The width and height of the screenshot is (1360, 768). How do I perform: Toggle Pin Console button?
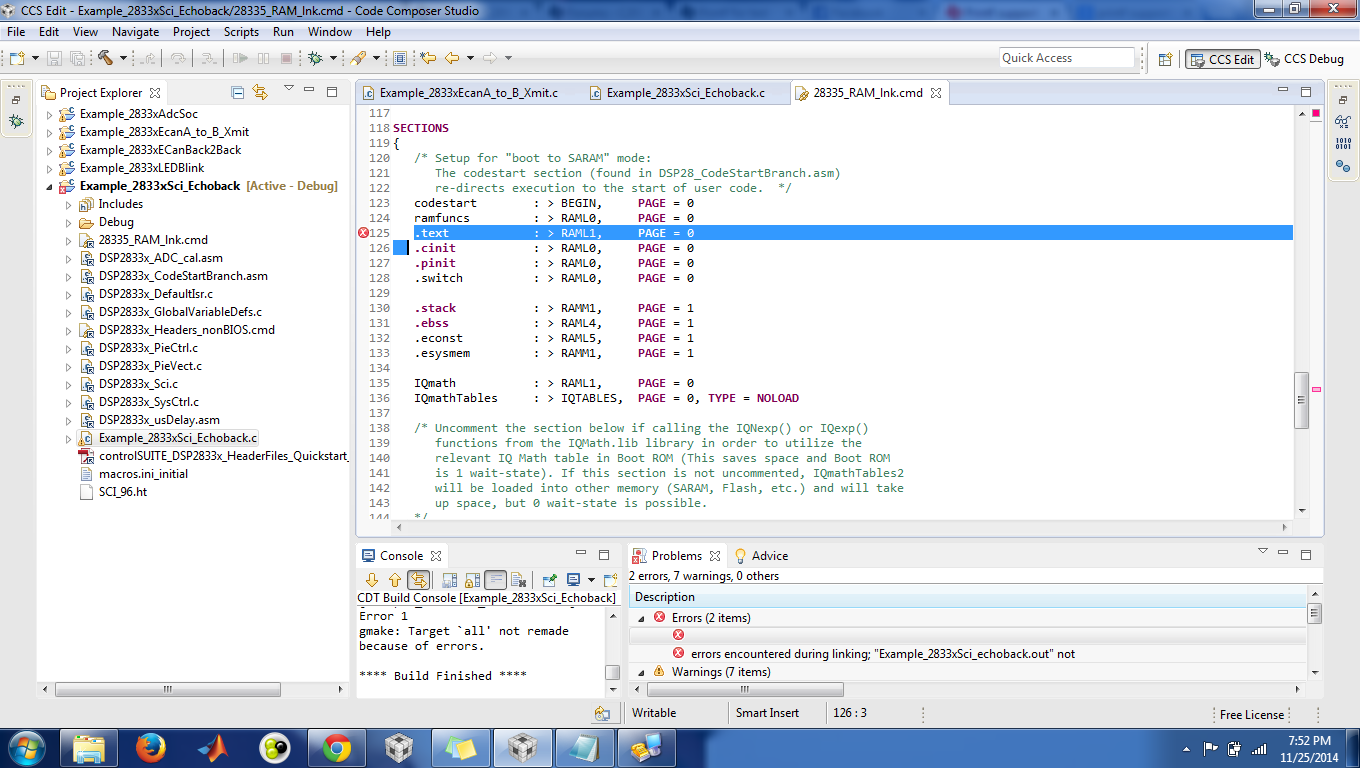pyautogui.click(x=549, y=580)
